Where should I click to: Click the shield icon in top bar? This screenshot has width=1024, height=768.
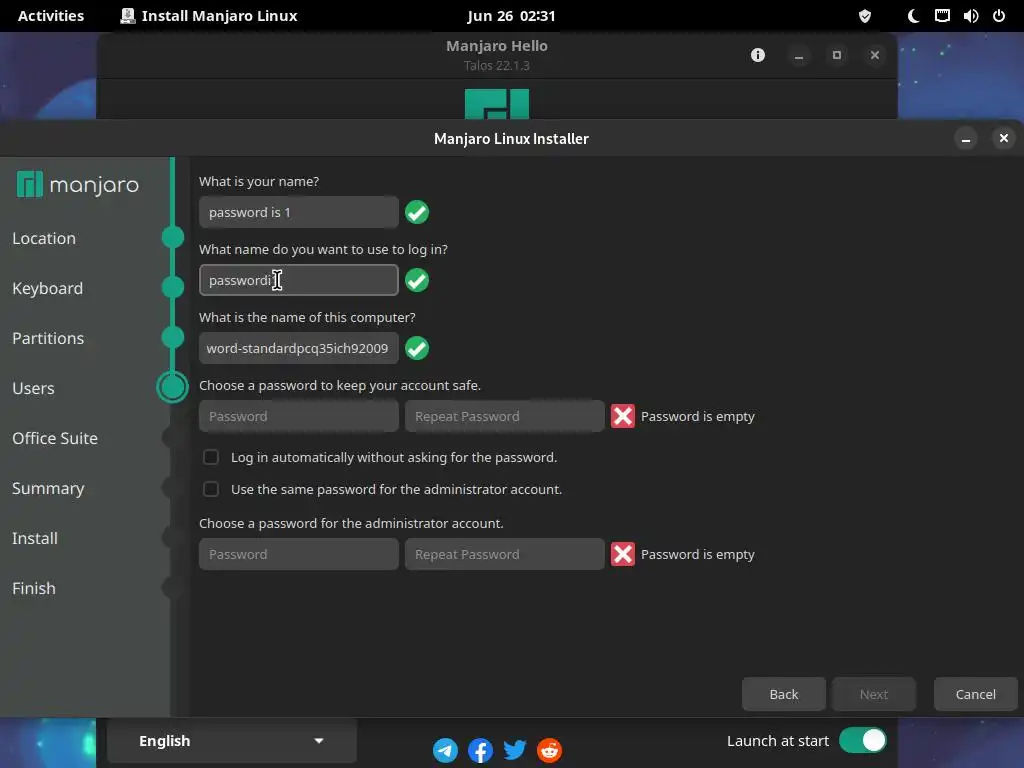tap(865, 16)
